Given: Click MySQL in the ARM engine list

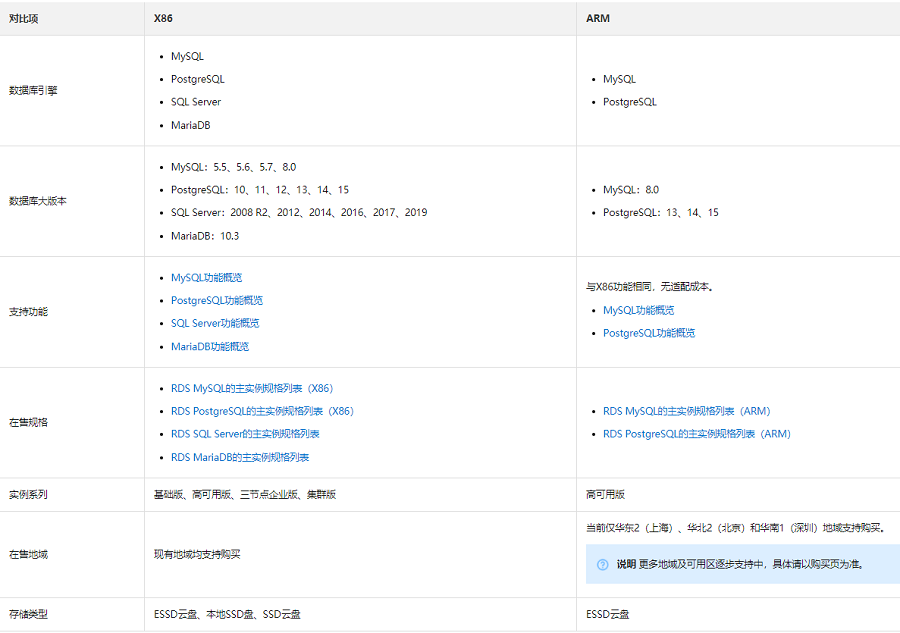Looking at the screenshot, I should point(619,79).
